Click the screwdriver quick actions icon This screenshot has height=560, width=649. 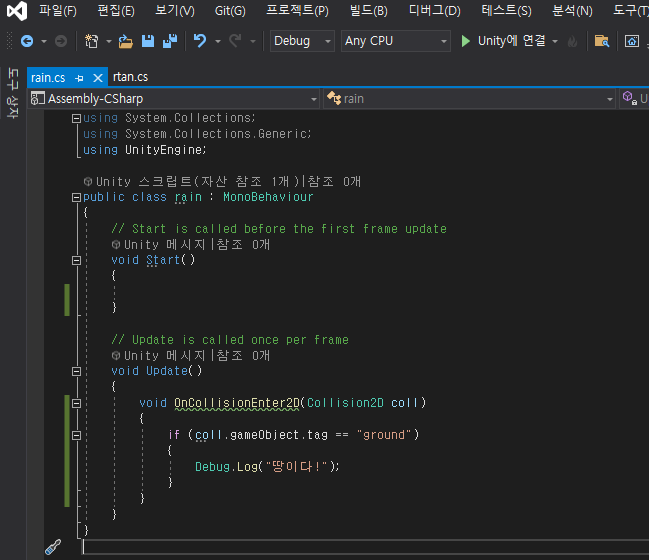(x=53, y=547)
